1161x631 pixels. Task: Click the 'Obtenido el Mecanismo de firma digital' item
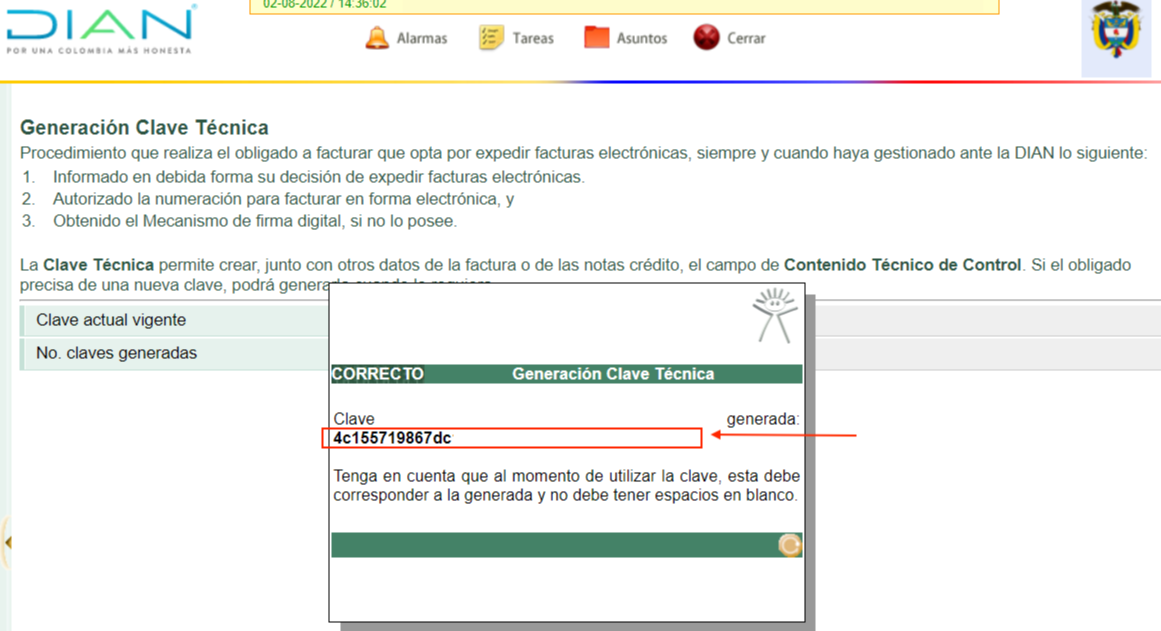pos(255,221)
